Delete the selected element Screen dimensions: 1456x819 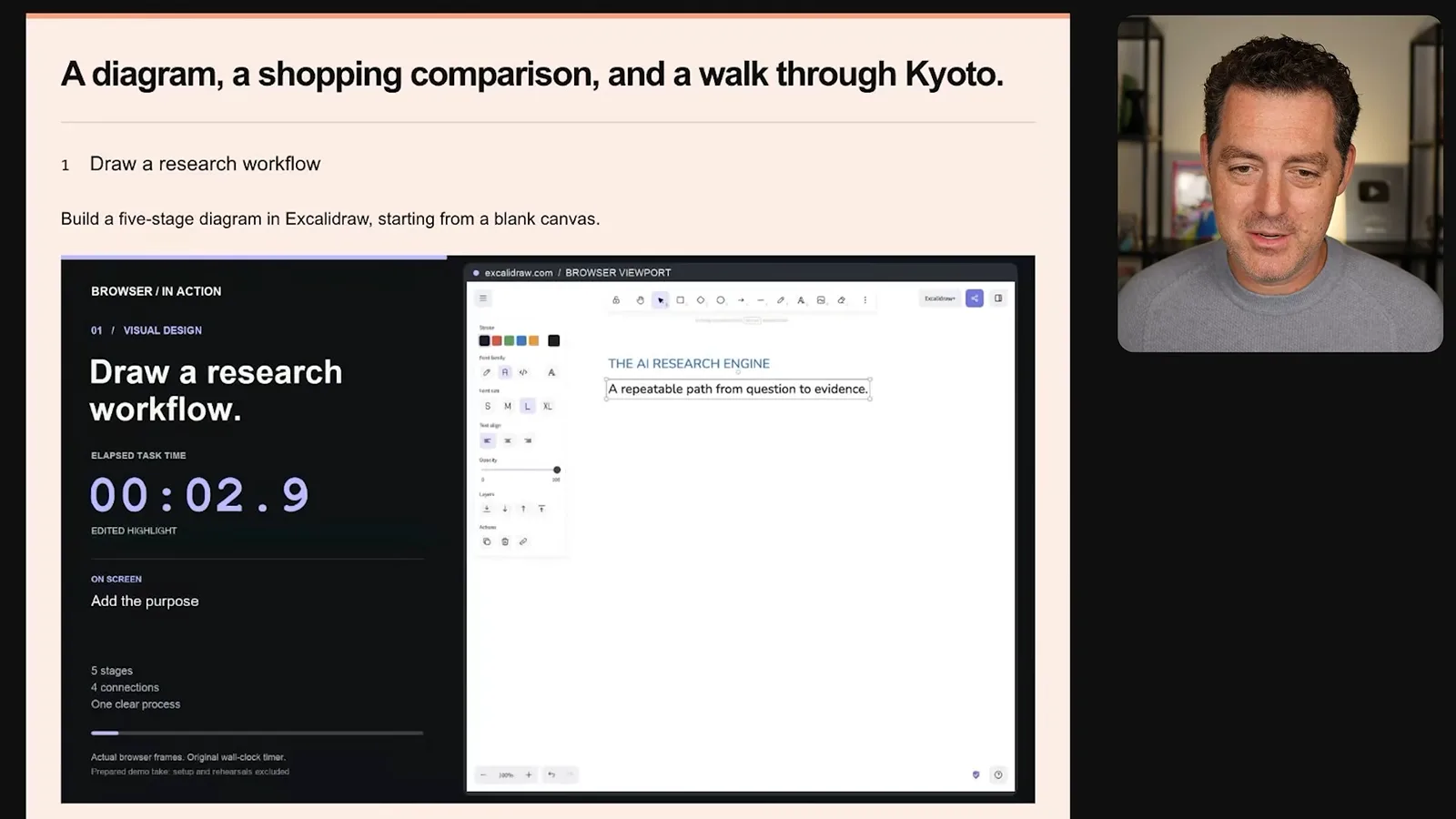pos(505,542)
